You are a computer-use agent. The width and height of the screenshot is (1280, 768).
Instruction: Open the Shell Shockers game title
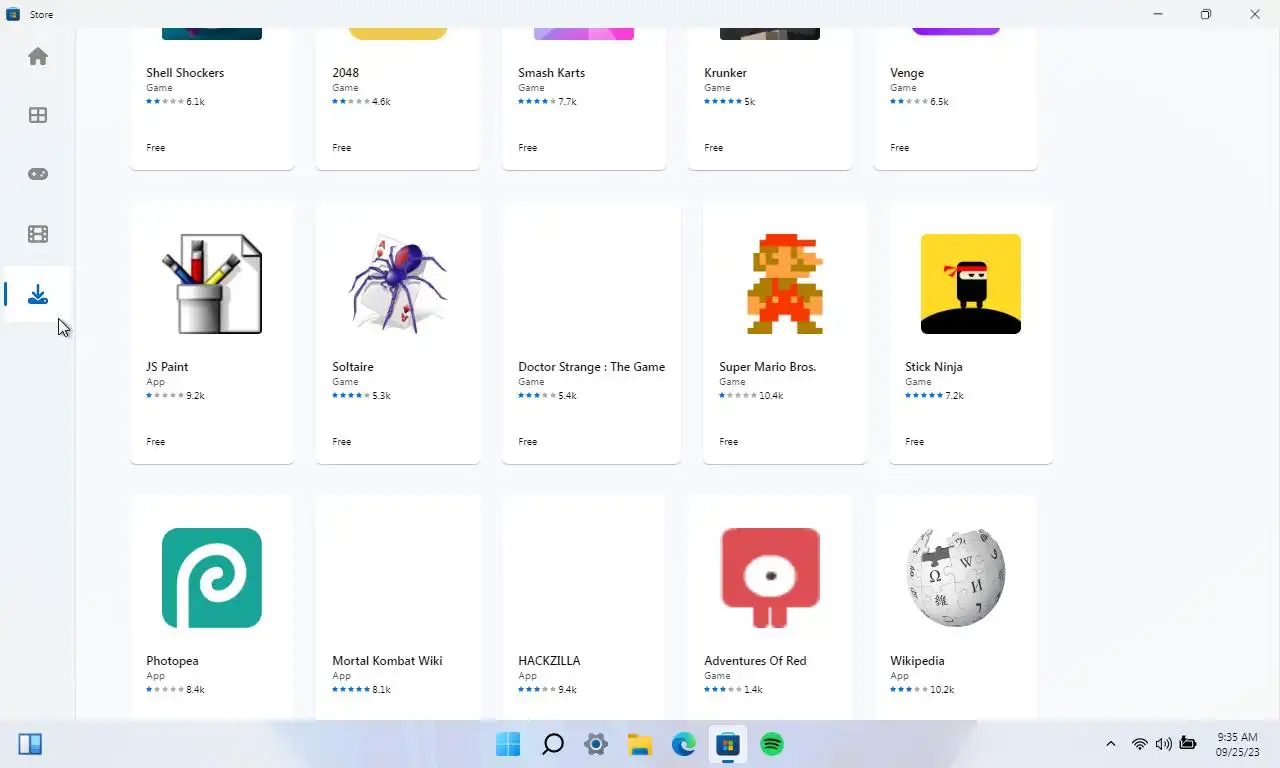point(185,73)
